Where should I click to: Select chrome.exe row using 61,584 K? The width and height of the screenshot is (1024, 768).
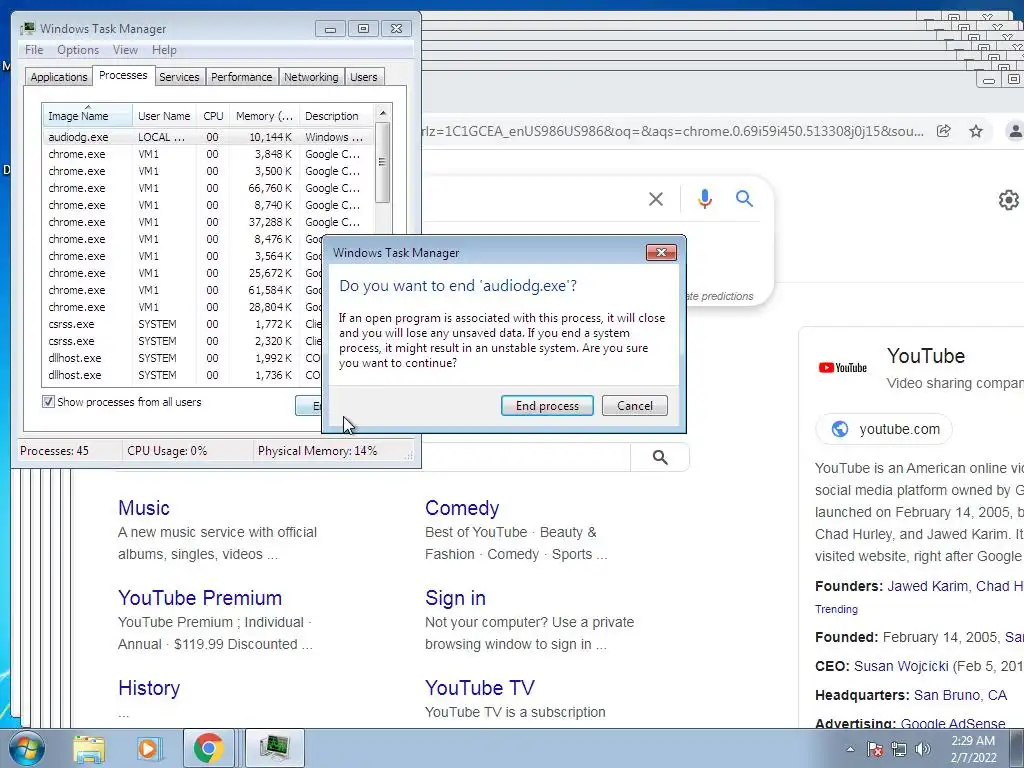183,290
